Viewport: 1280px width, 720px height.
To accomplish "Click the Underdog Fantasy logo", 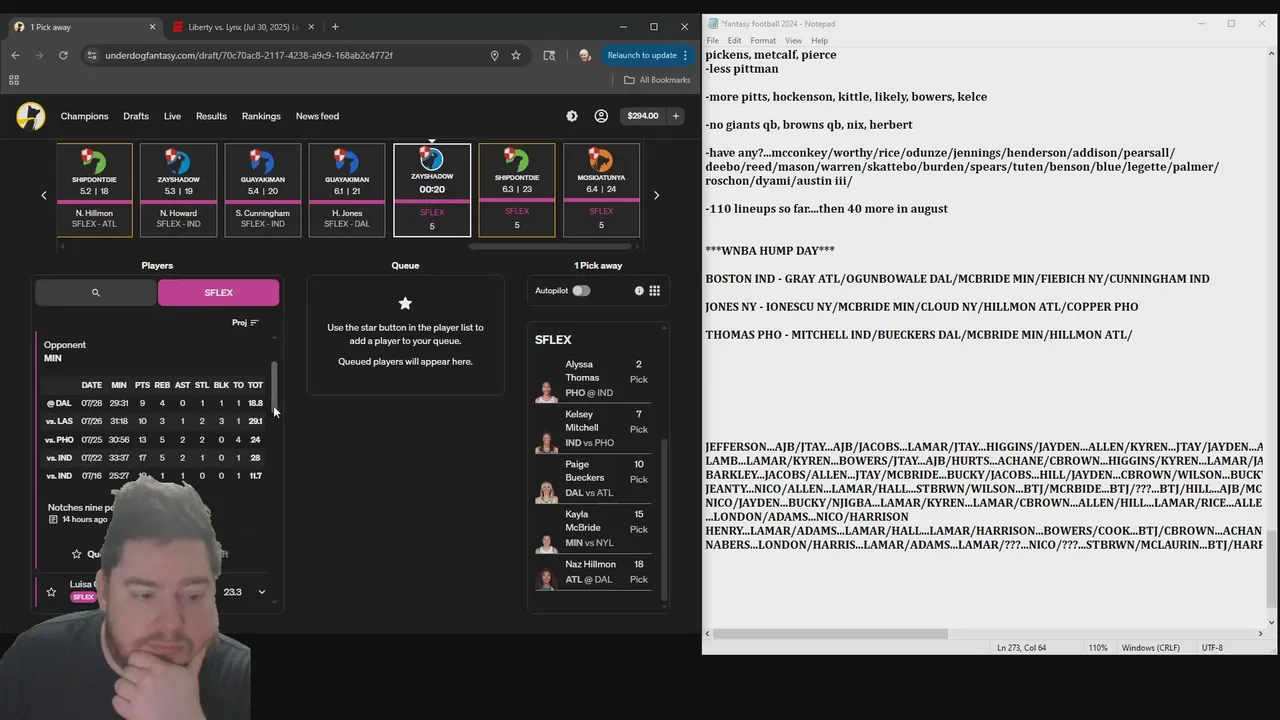I will (x=31, y=116).
